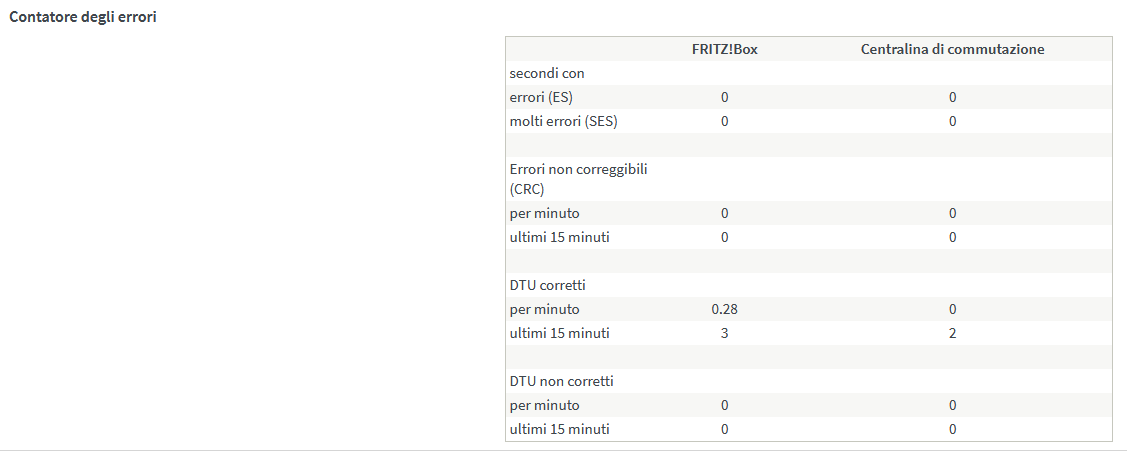Select the "Errori non correggibili (CRC)" label
The width and height of the screenshot is (1127, 451).
[579, 179]
